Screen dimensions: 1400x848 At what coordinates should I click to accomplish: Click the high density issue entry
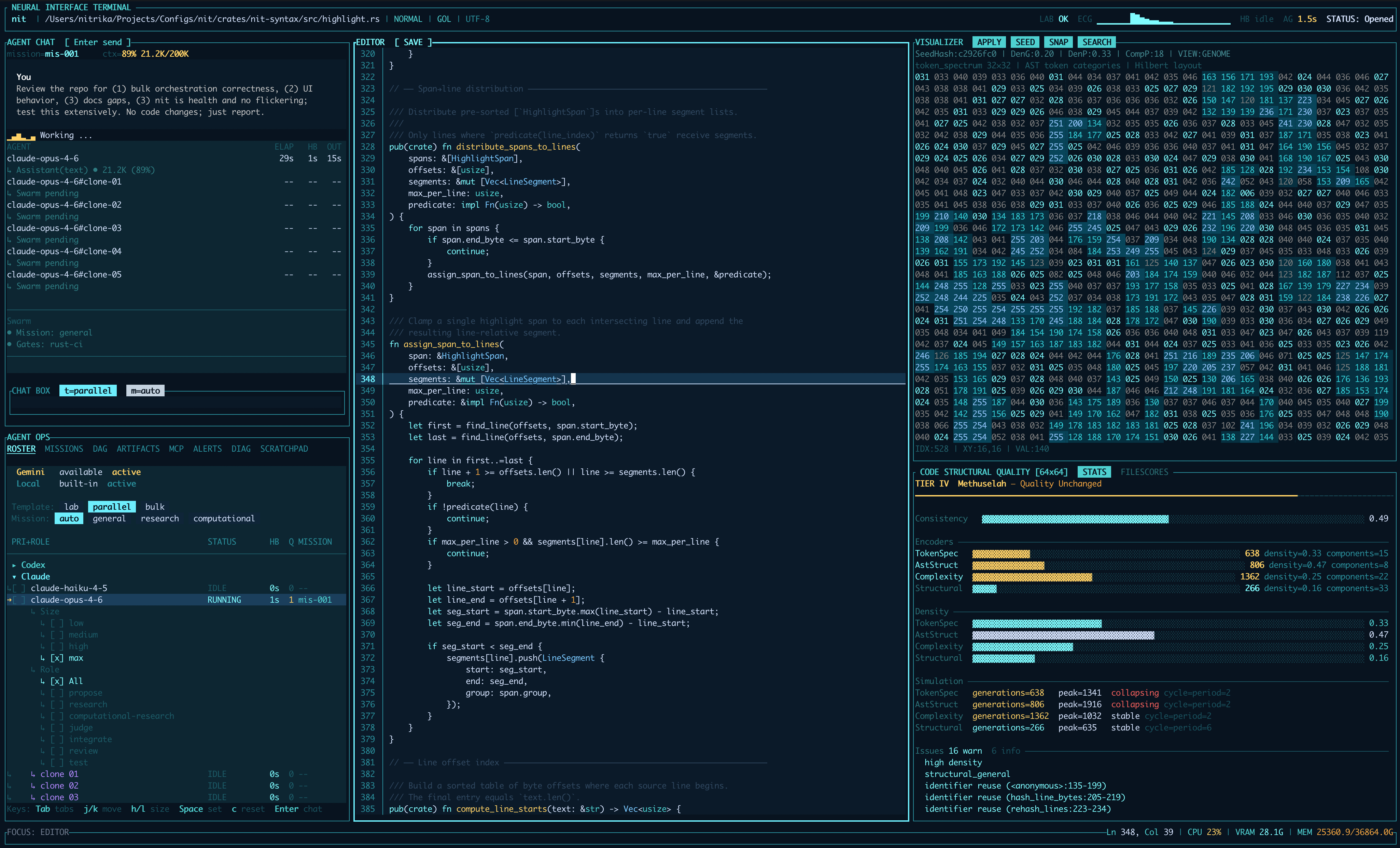[x=953, y=763]
